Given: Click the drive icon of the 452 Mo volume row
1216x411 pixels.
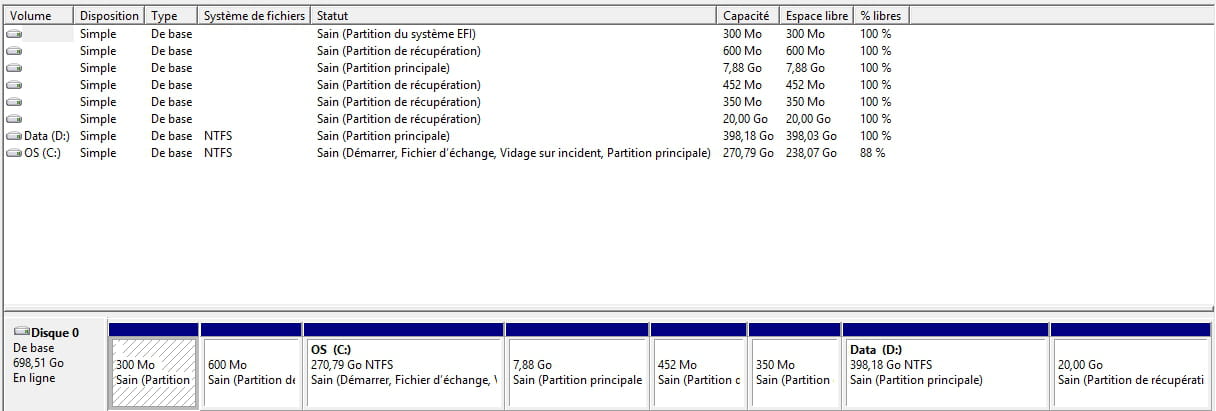Looking at the screenshot, I should [13, 85].
